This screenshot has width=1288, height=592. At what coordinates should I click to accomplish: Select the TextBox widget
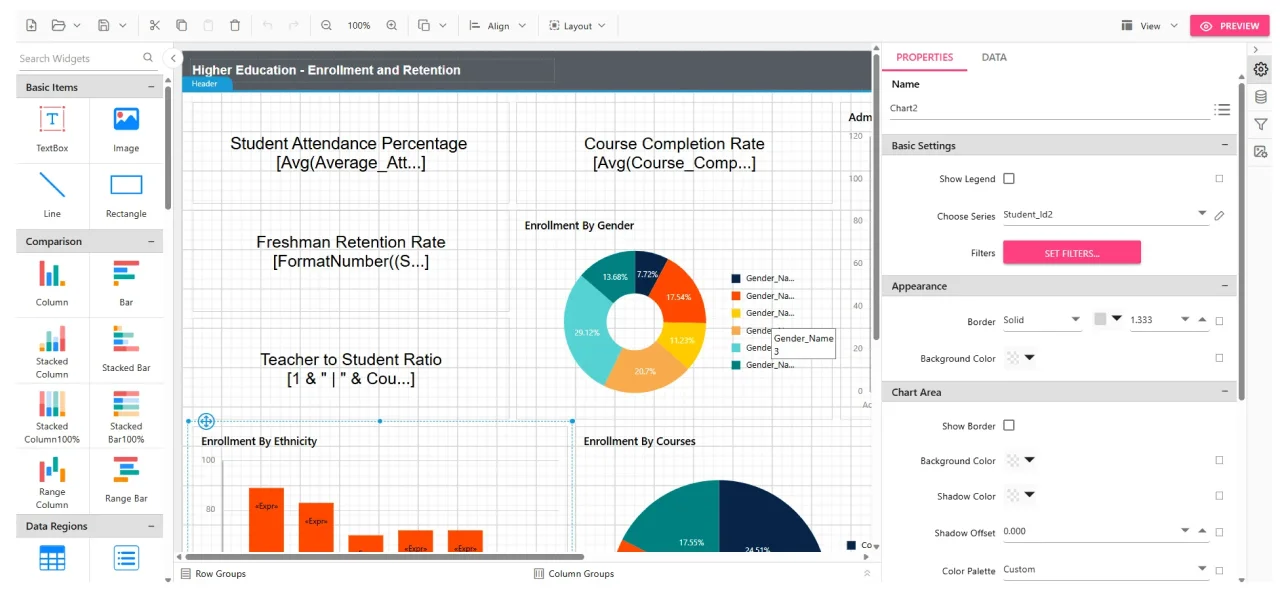point(52,130)
